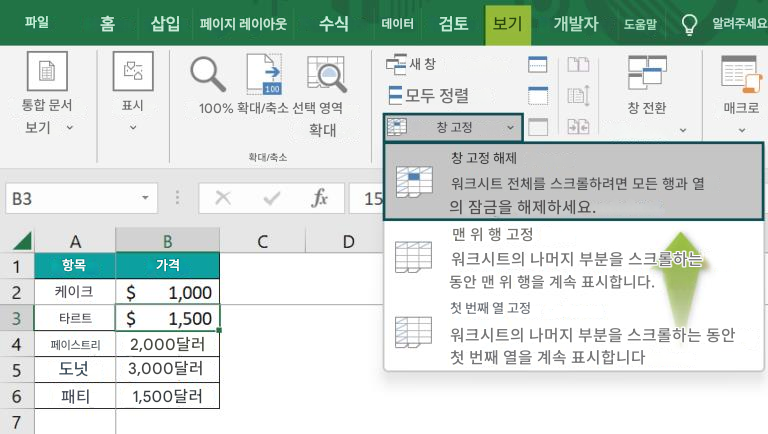Screen dimensions: 768x434
Task: Open a 새 창 window
Action: (x=410, y=64)
